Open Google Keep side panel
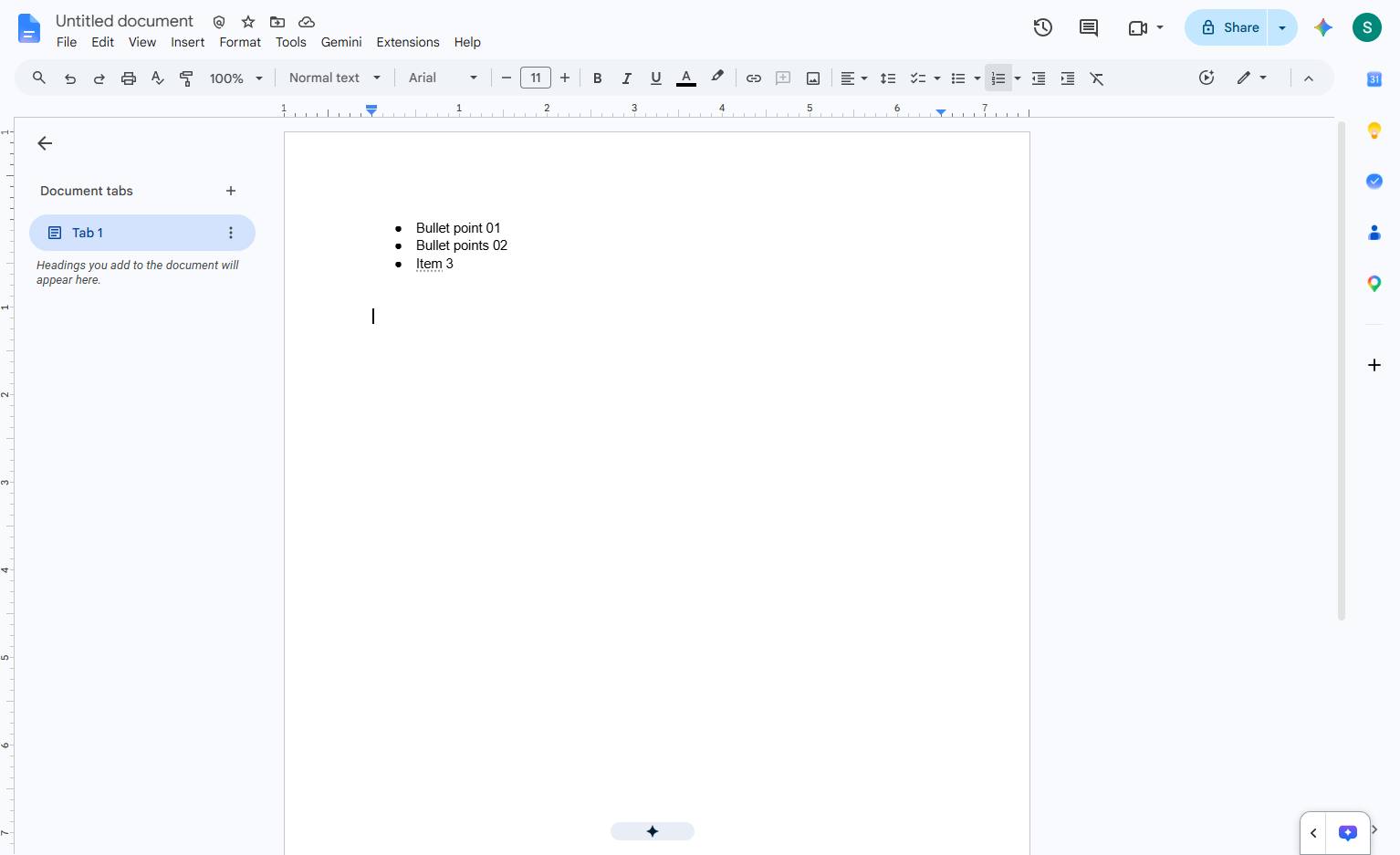Viewport: 1400px width, 855px height. [1374, 130]
